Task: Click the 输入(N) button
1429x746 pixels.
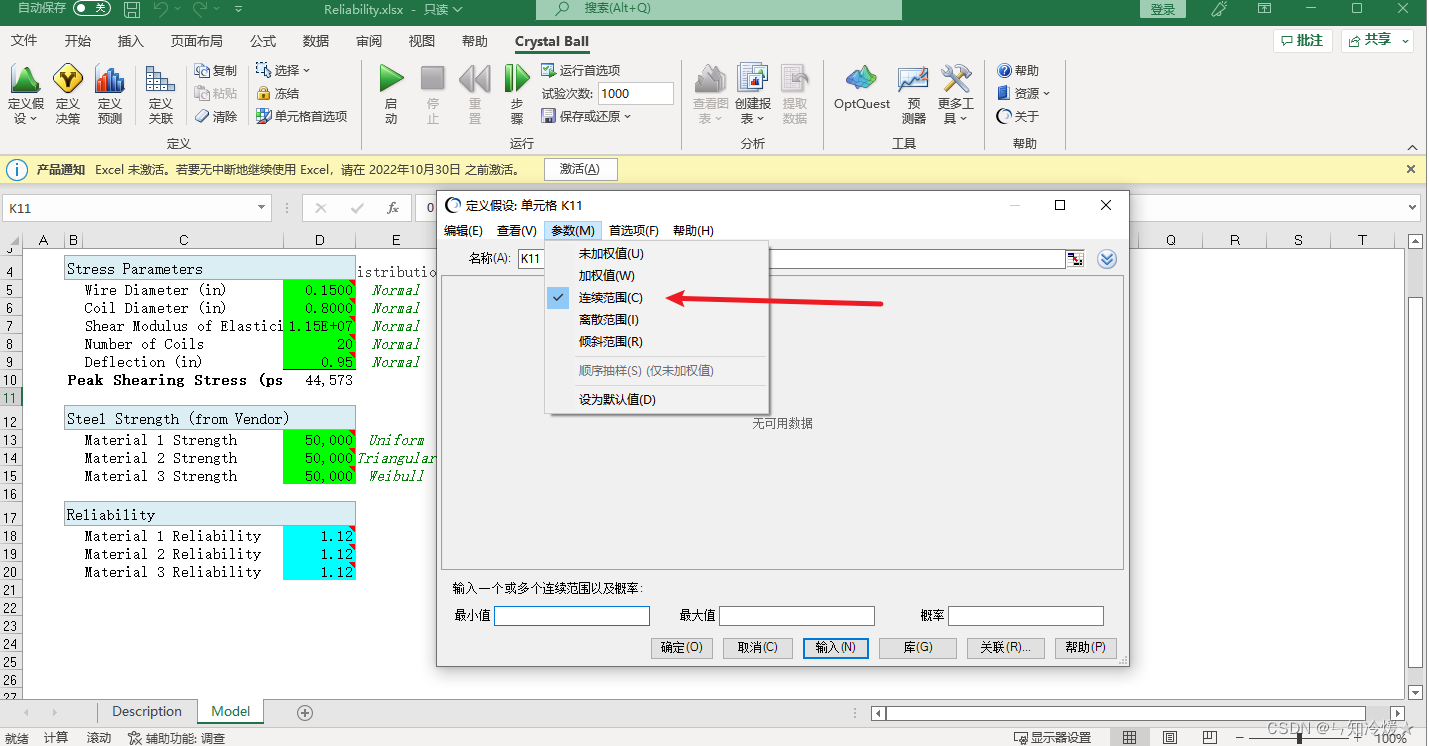Action: pyautogui.click(x=836, y=648)
